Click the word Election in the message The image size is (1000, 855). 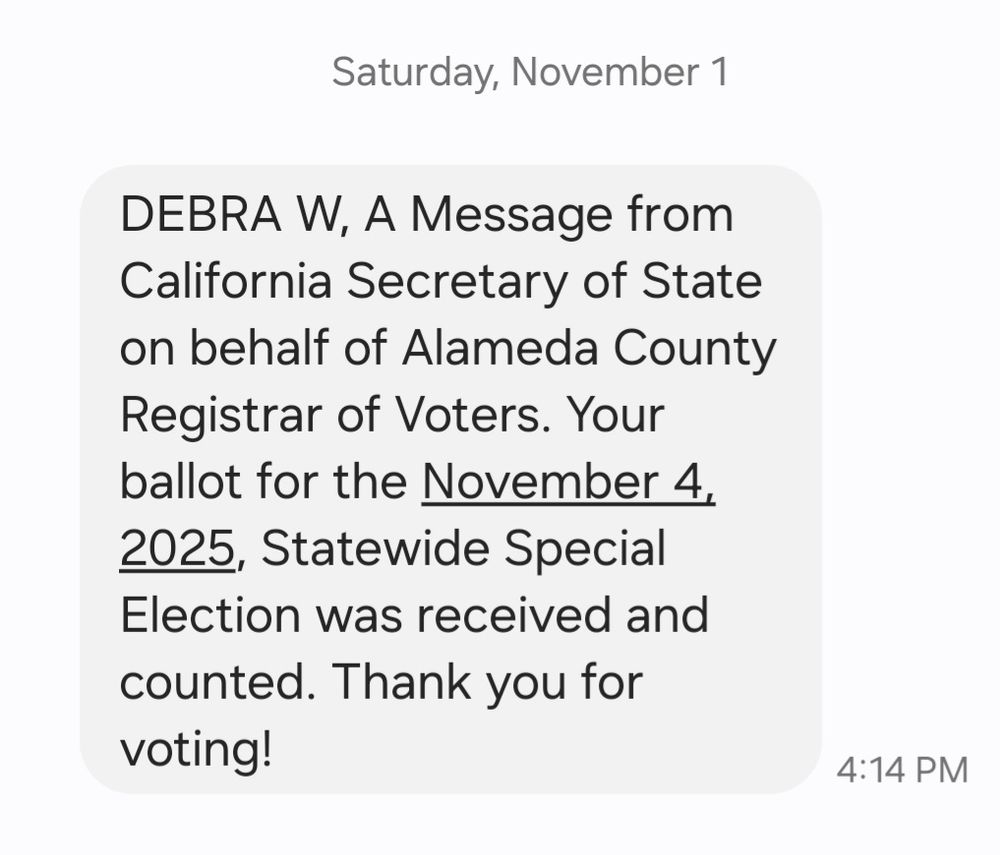point(210,615)
